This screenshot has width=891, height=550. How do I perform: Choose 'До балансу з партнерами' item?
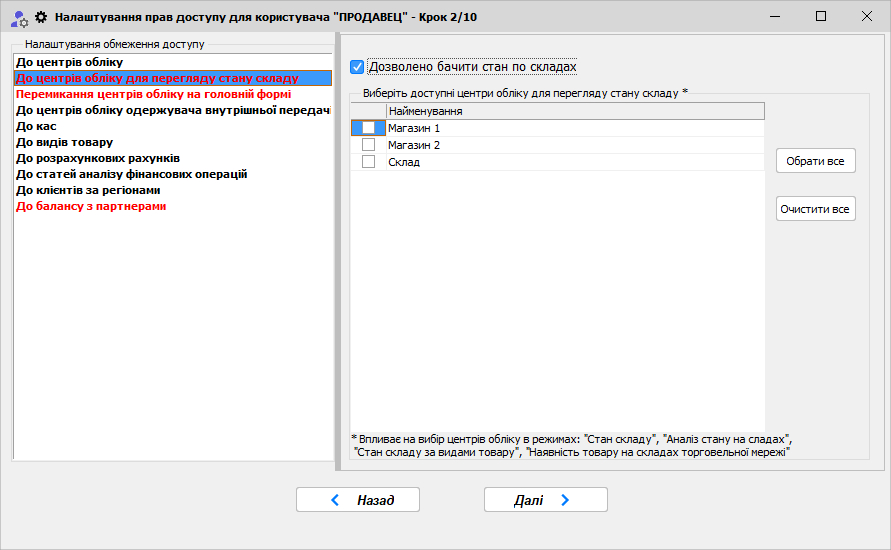click(90, 206)
